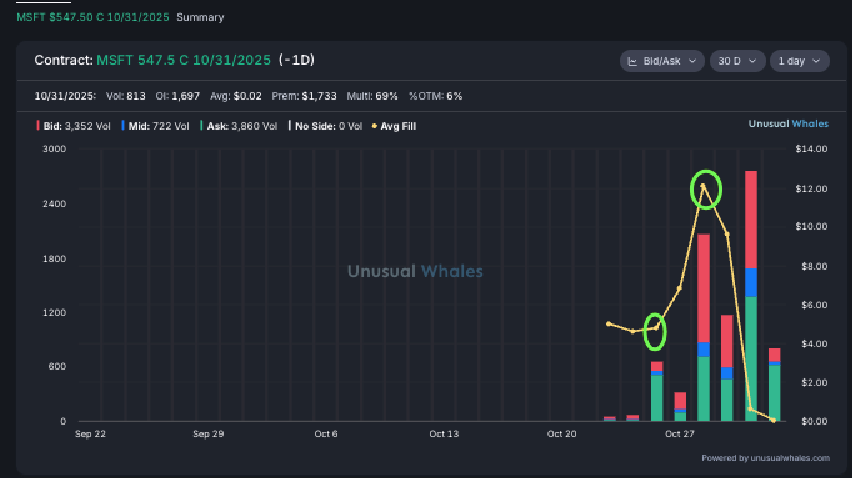Click the 10/31/2025 date label in stats row
The width and height of the screenshot is (852, 478).
(65, 96)
